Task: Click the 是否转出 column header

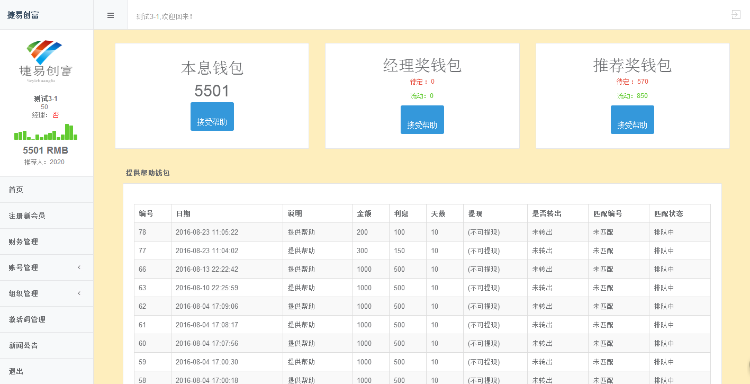Action: click(547, 214)
